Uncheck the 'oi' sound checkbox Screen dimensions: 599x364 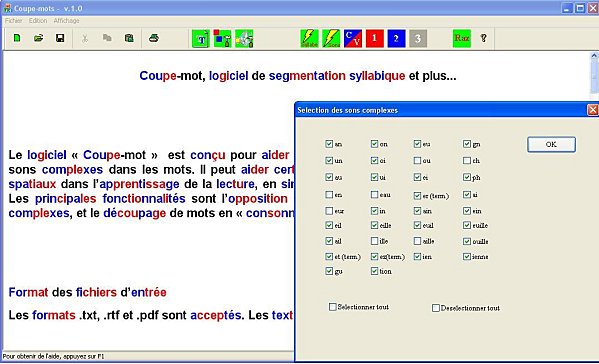pyautogui.click(x=374, y=161)
